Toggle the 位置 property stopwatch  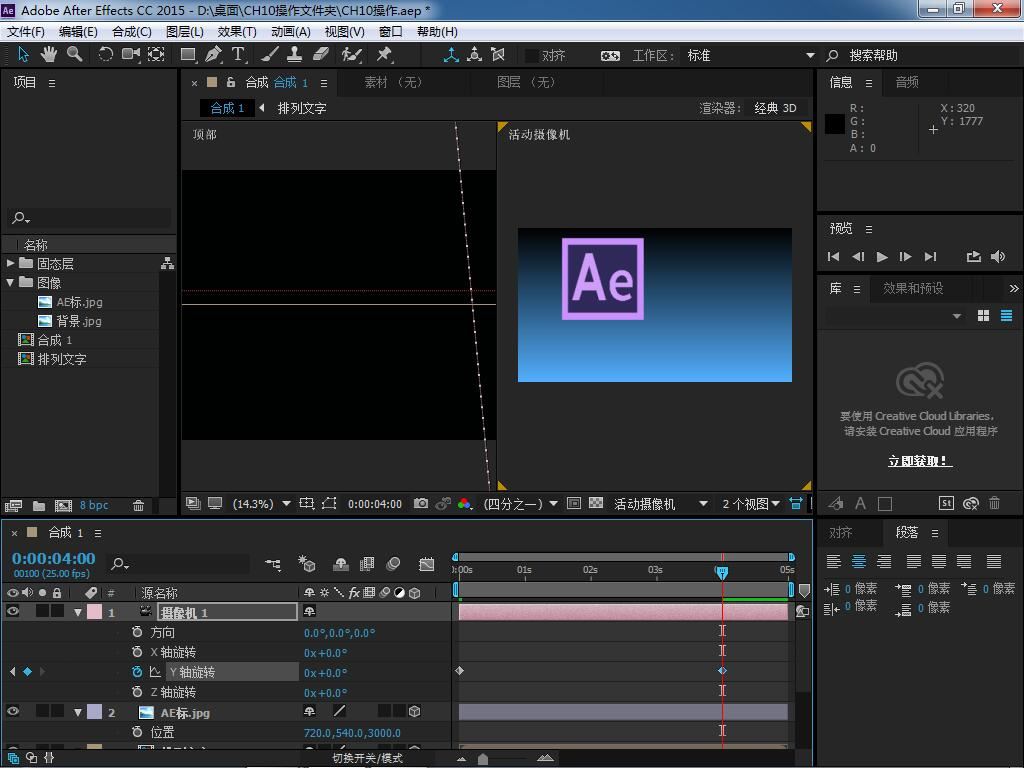(136, 732)
